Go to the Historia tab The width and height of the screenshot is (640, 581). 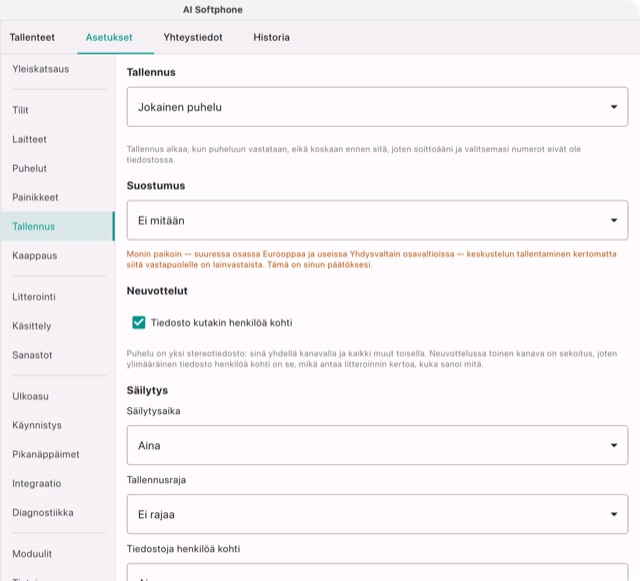coord(271,37)
